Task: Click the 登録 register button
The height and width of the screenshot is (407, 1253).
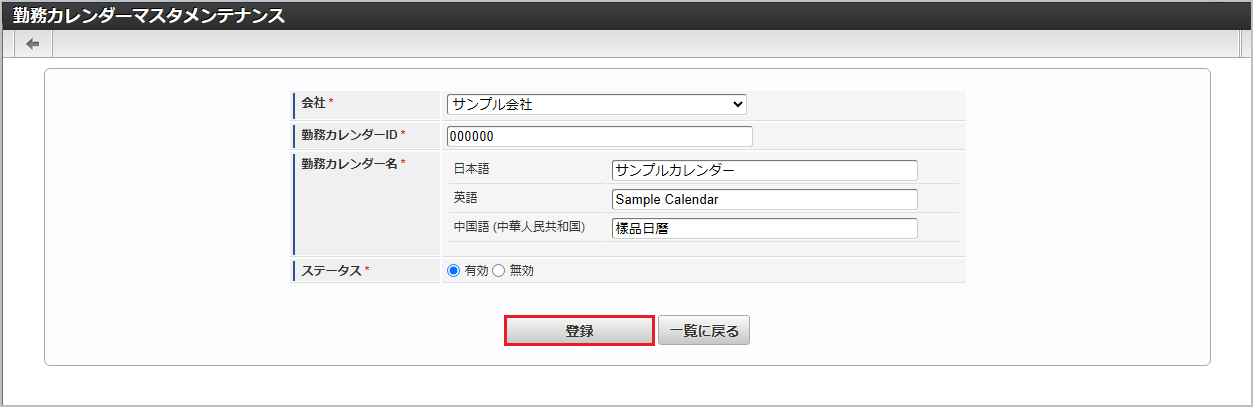Action: pyautogui.click(x=579, y=331)
